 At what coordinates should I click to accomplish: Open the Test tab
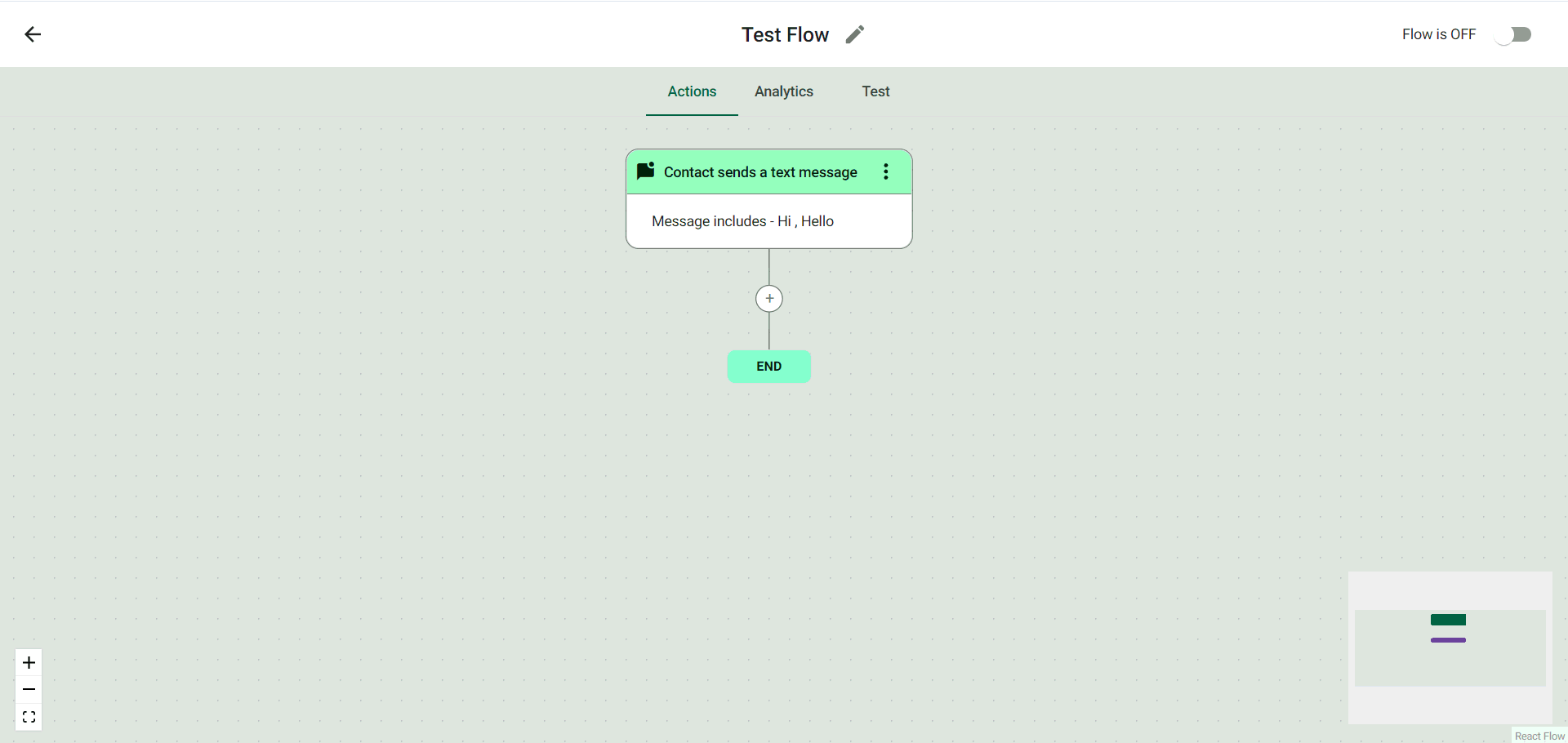(x=875, y=91)
